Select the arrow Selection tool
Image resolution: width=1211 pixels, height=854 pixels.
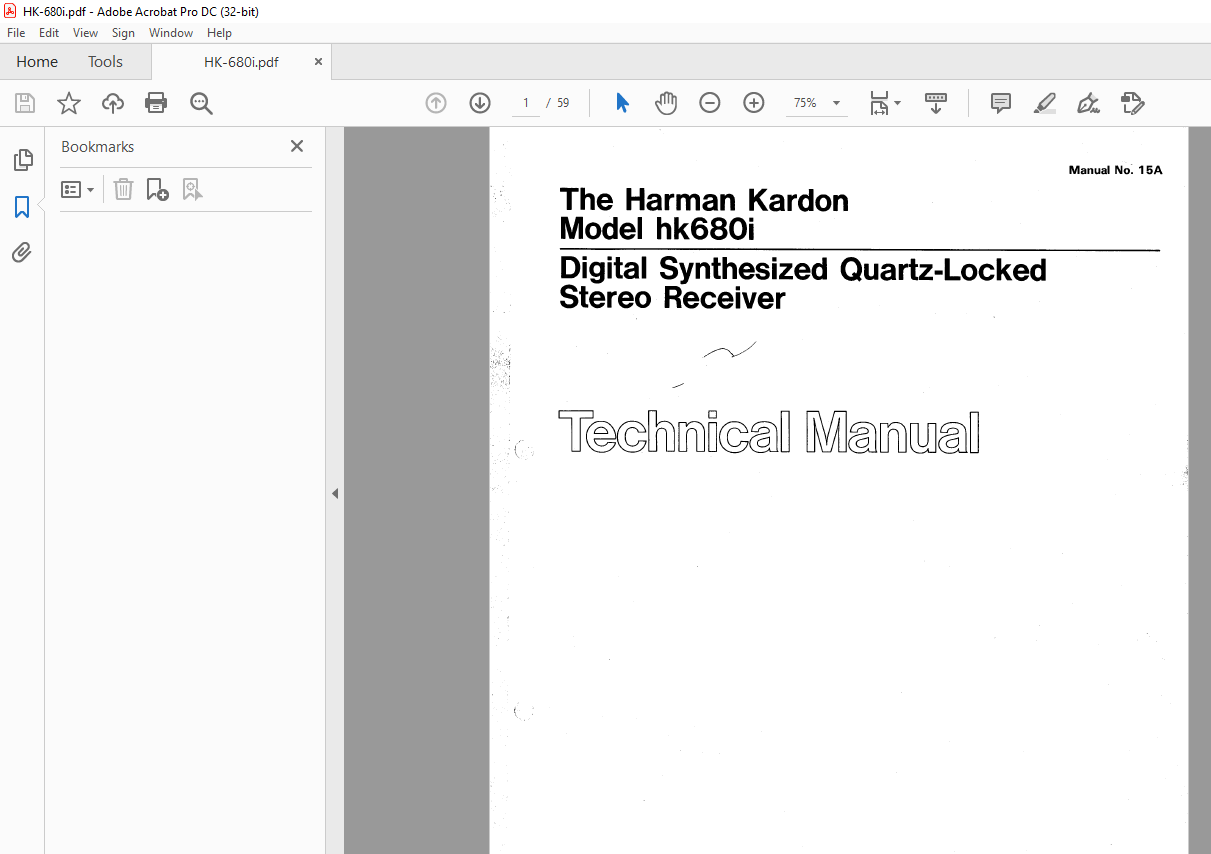[x=622, y=103]
